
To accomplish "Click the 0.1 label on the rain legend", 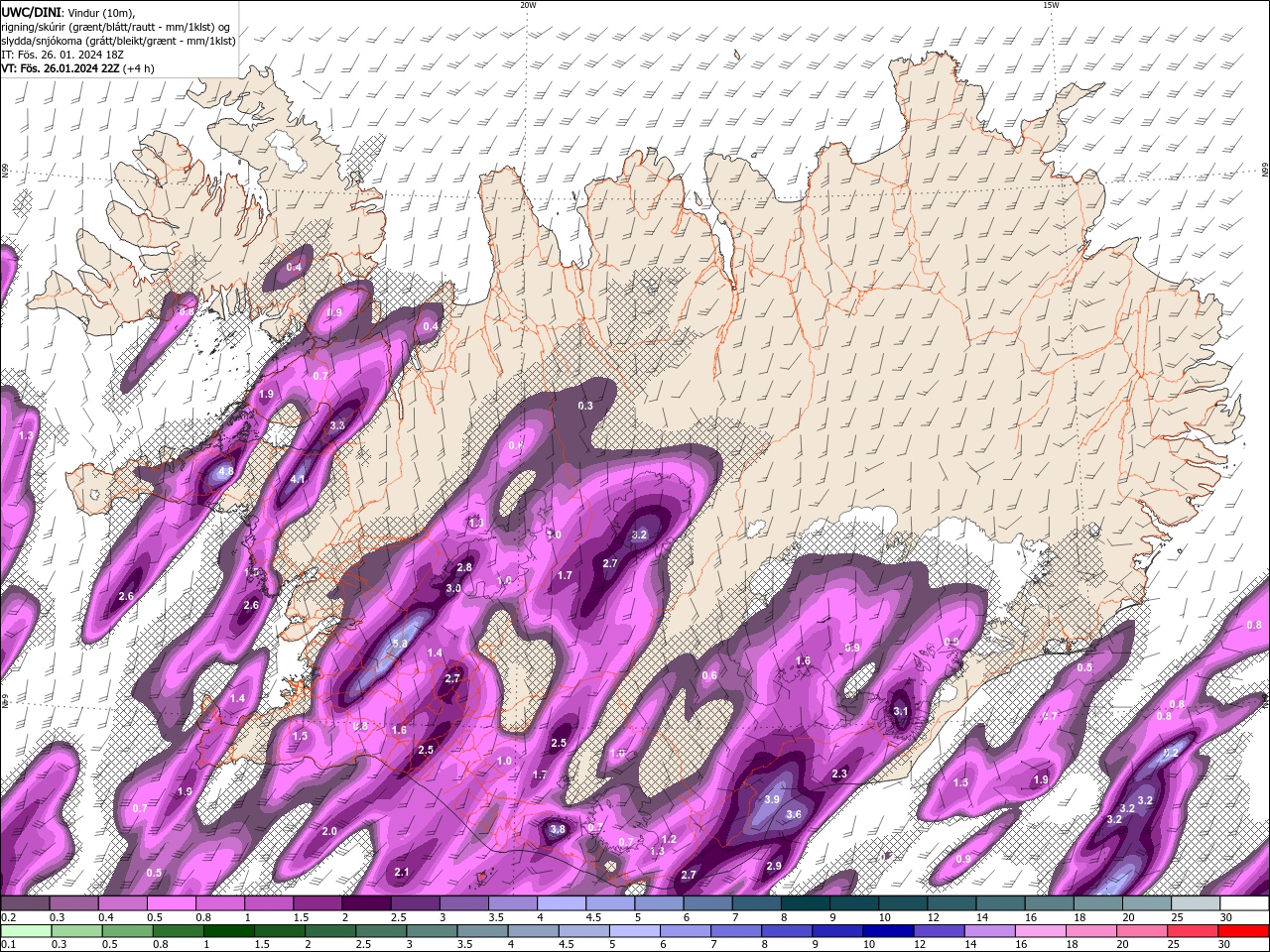I will [8, 945].
